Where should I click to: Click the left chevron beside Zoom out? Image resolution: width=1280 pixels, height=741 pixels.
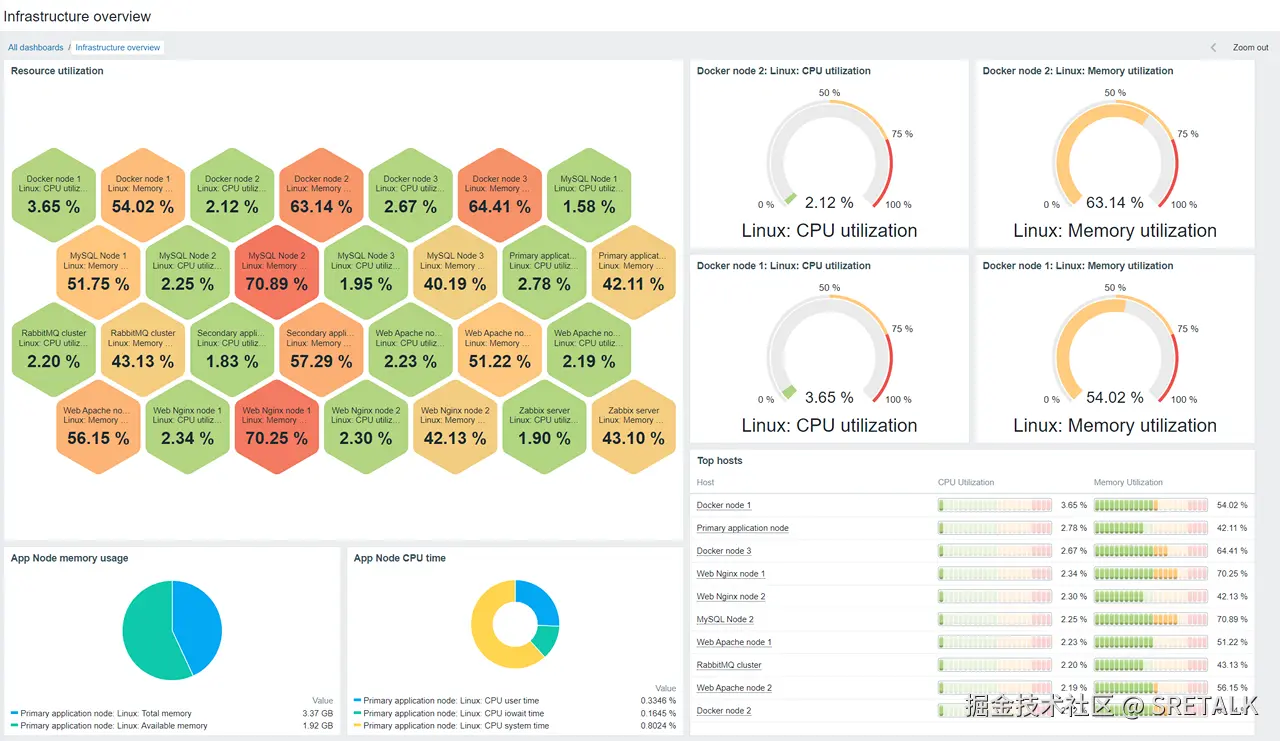[x=1212, y=47]
